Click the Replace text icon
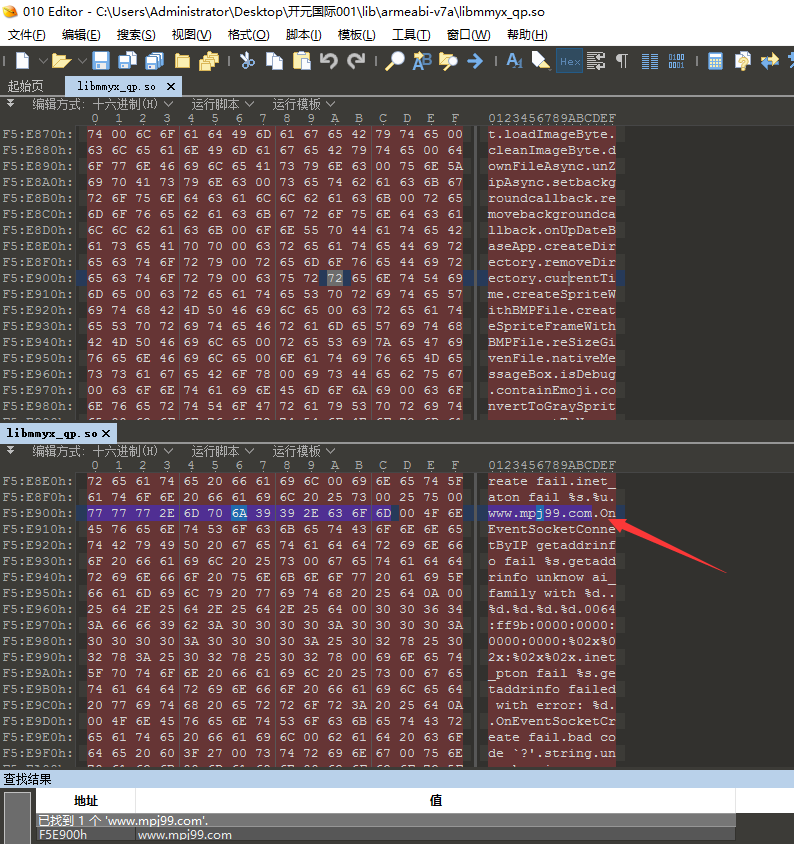Viewport: 794px width, 844px height. tap(421, 61)
